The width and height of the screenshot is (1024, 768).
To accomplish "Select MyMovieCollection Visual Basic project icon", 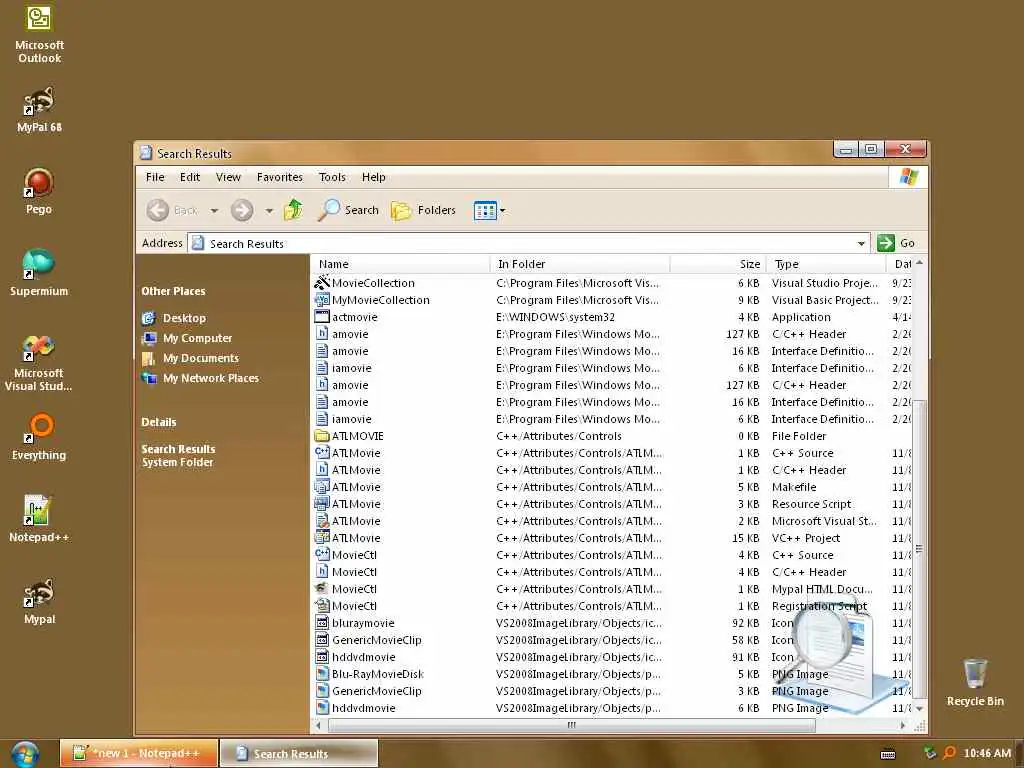I will [322, 300].
